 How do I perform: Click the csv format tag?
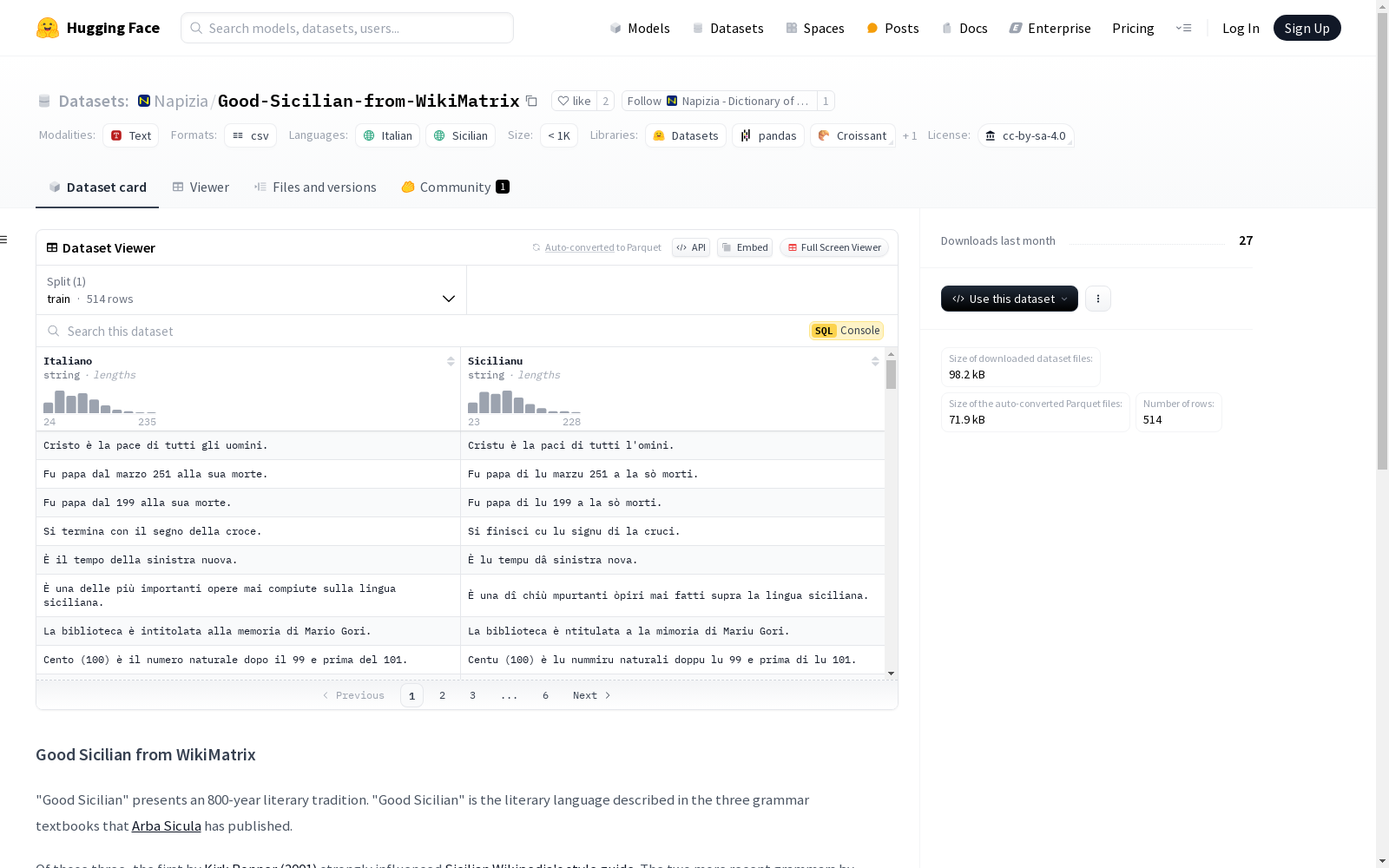point(250,135)
